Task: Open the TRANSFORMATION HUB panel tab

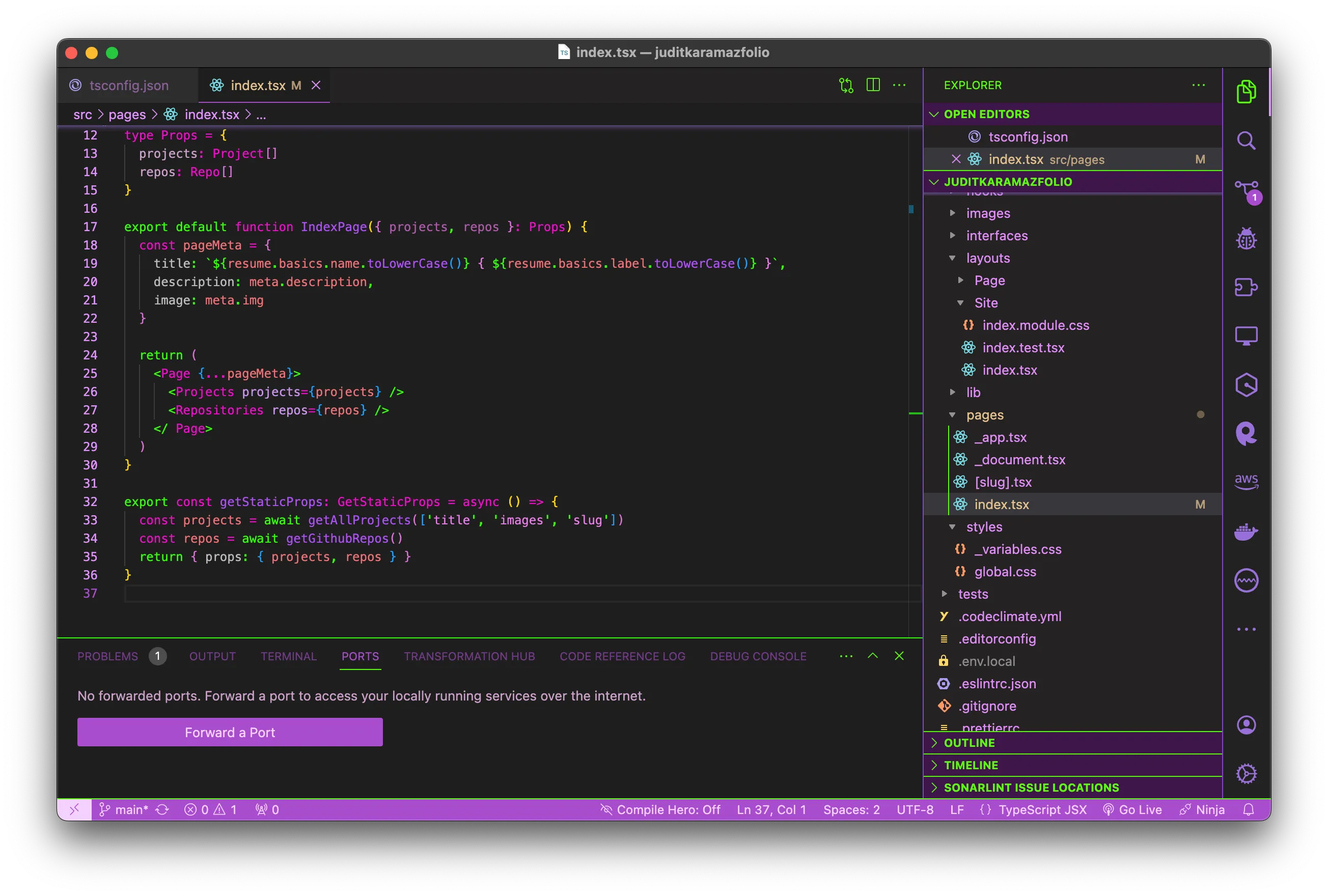Action: tap(469, 656)
